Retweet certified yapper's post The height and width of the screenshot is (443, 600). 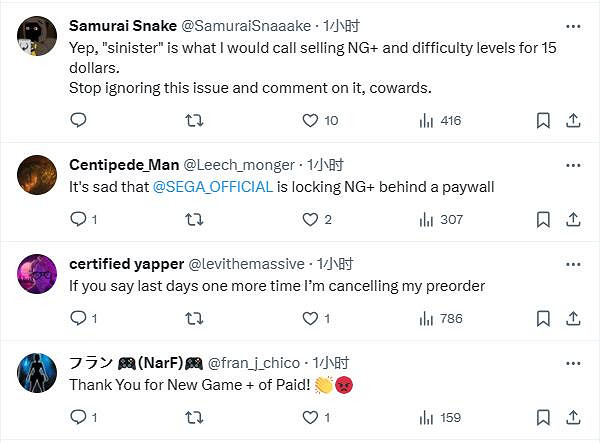(195, 319)
